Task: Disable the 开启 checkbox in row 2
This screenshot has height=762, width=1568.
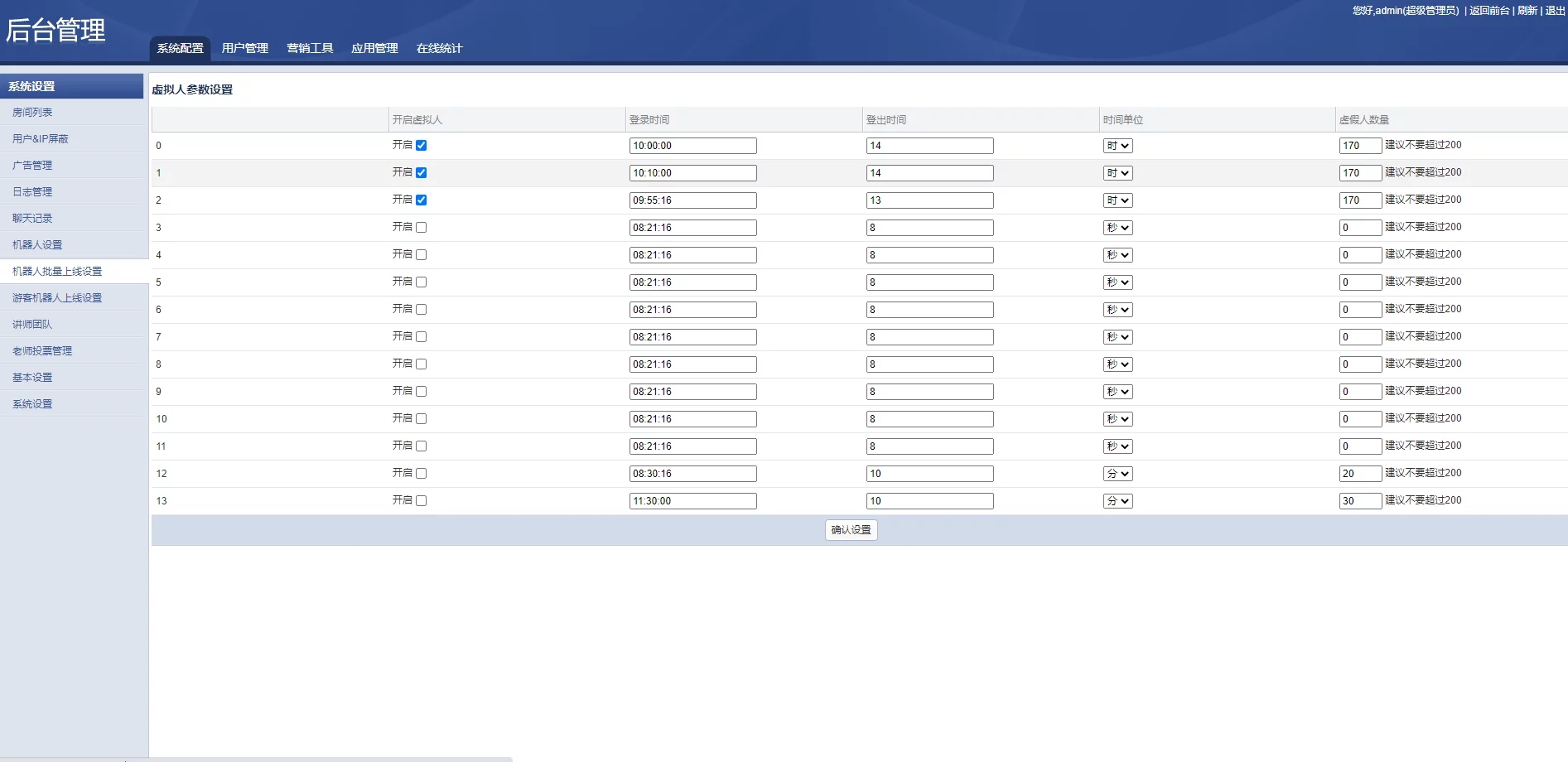Action: tap(421, 200)
